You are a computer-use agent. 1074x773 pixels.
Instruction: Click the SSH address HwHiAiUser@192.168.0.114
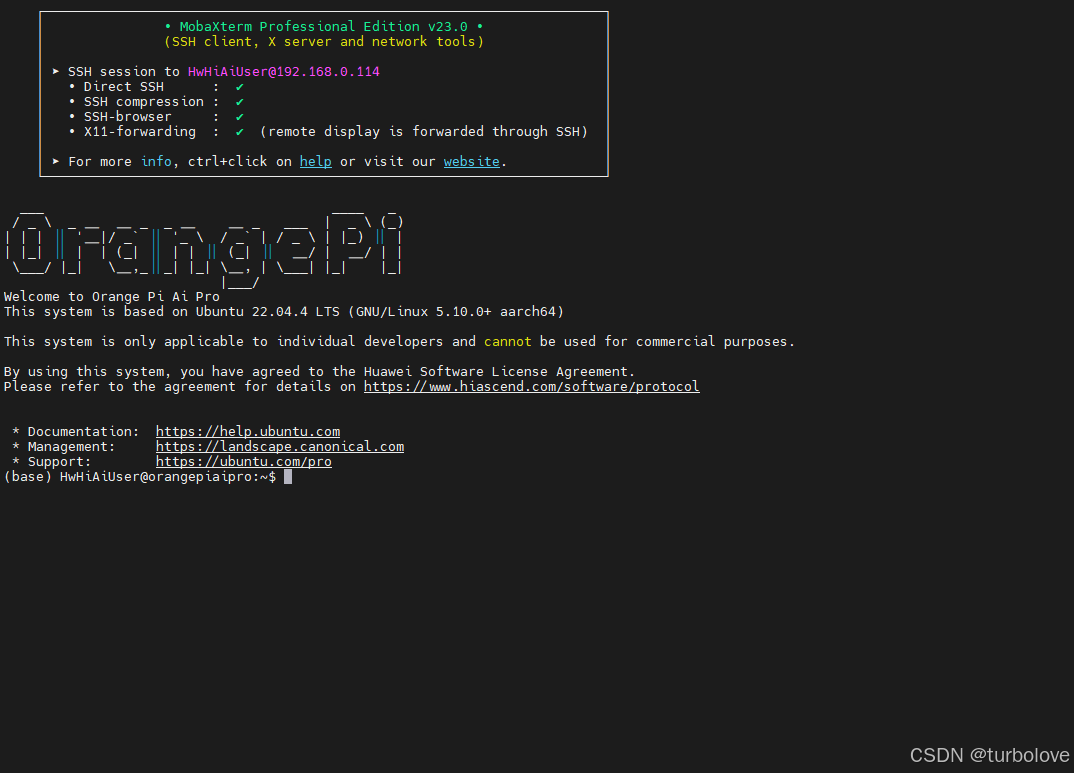point(284,71)
